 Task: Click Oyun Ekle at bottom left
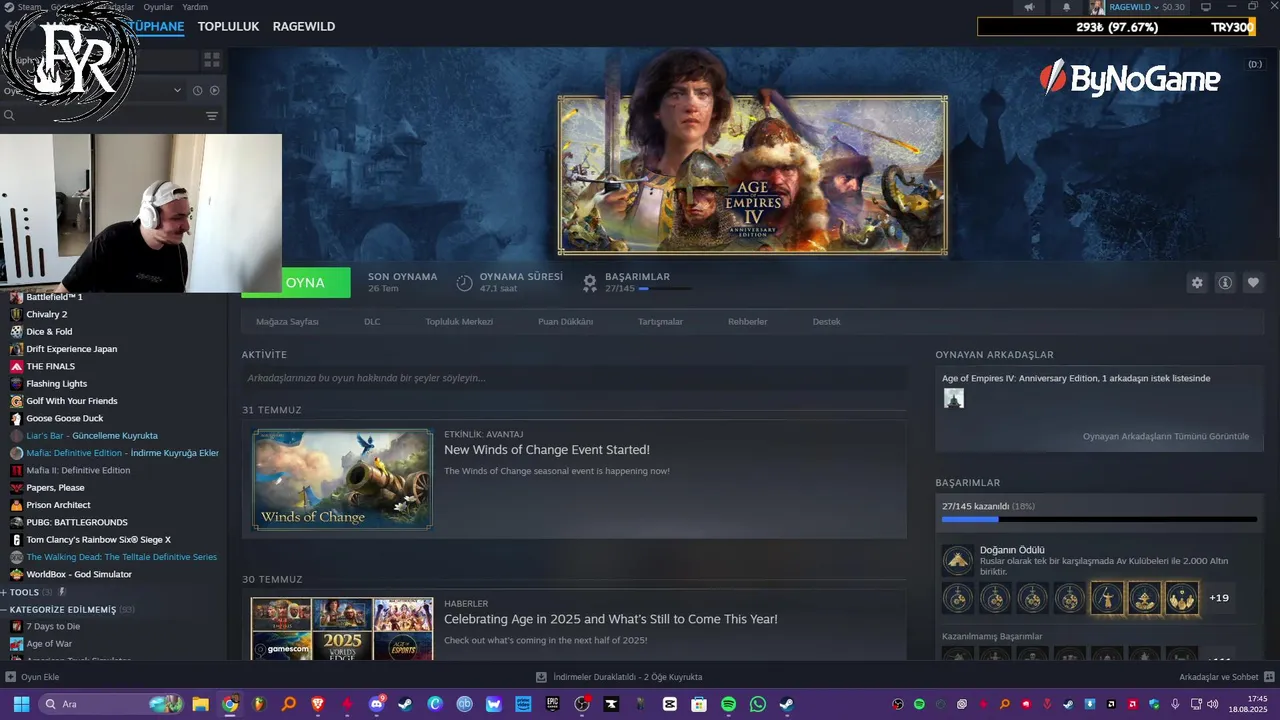[32, 677]
